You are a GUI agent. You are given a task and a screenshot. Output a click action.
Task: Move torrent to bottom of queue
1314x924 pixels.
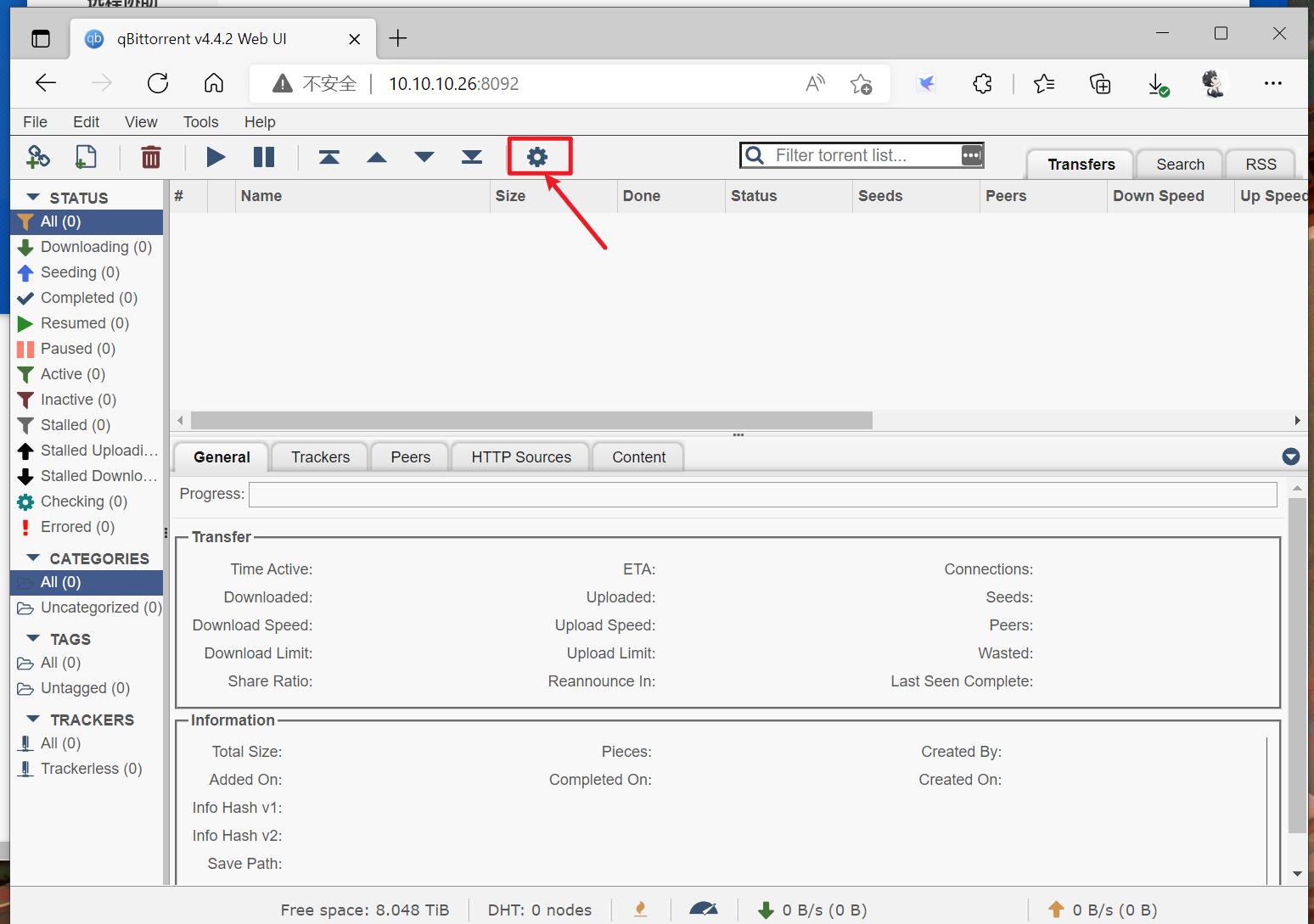472,157
